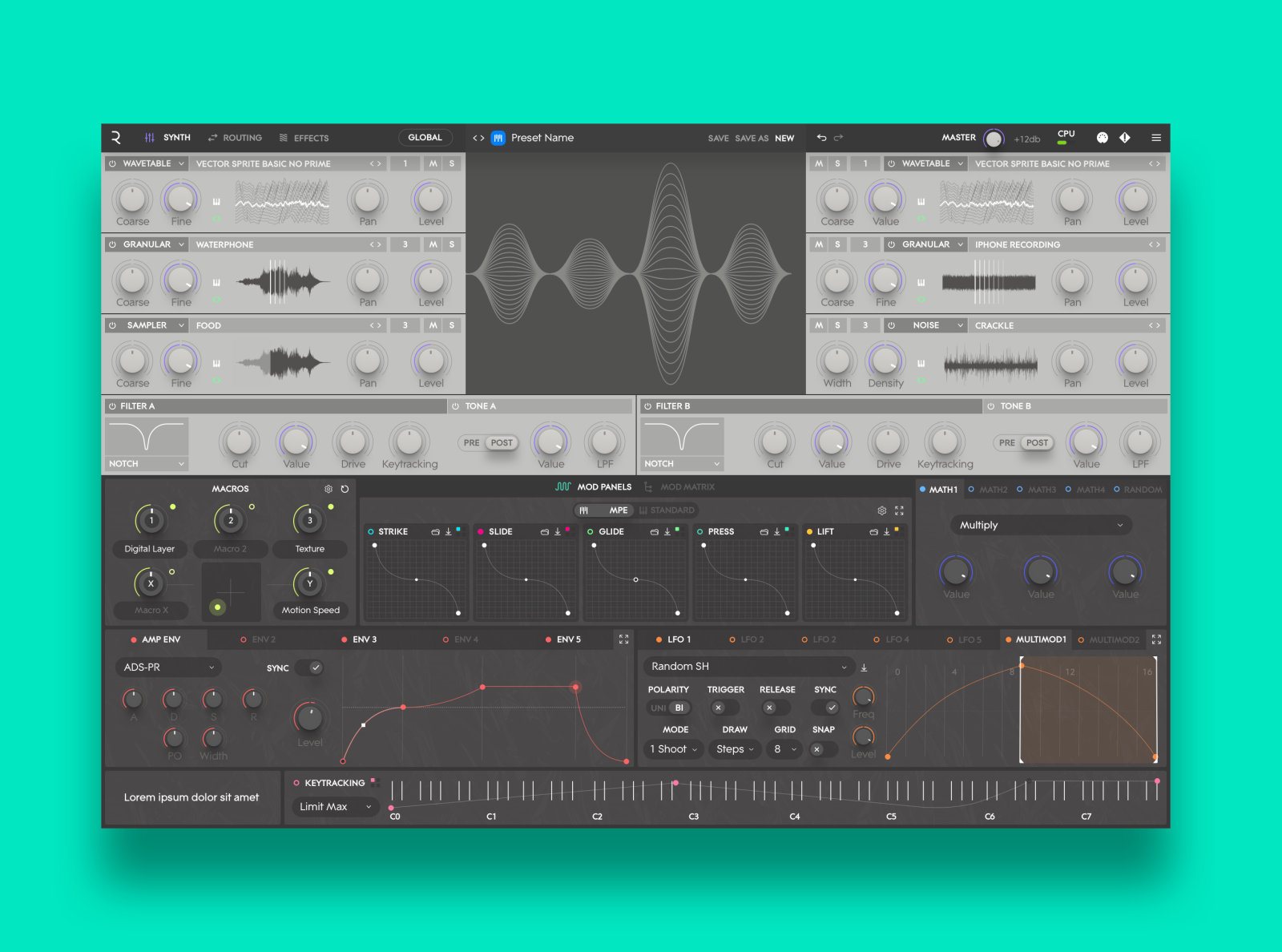This screenshot has height=952, width=1282.
Task: Open the gear settings in the MPE panel
Action: coord(882,510)
